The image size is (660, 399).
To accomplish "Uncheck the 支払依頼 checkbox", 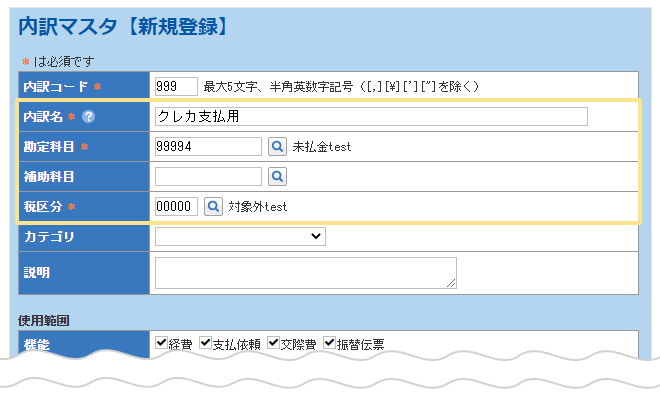I will point(205,343).
